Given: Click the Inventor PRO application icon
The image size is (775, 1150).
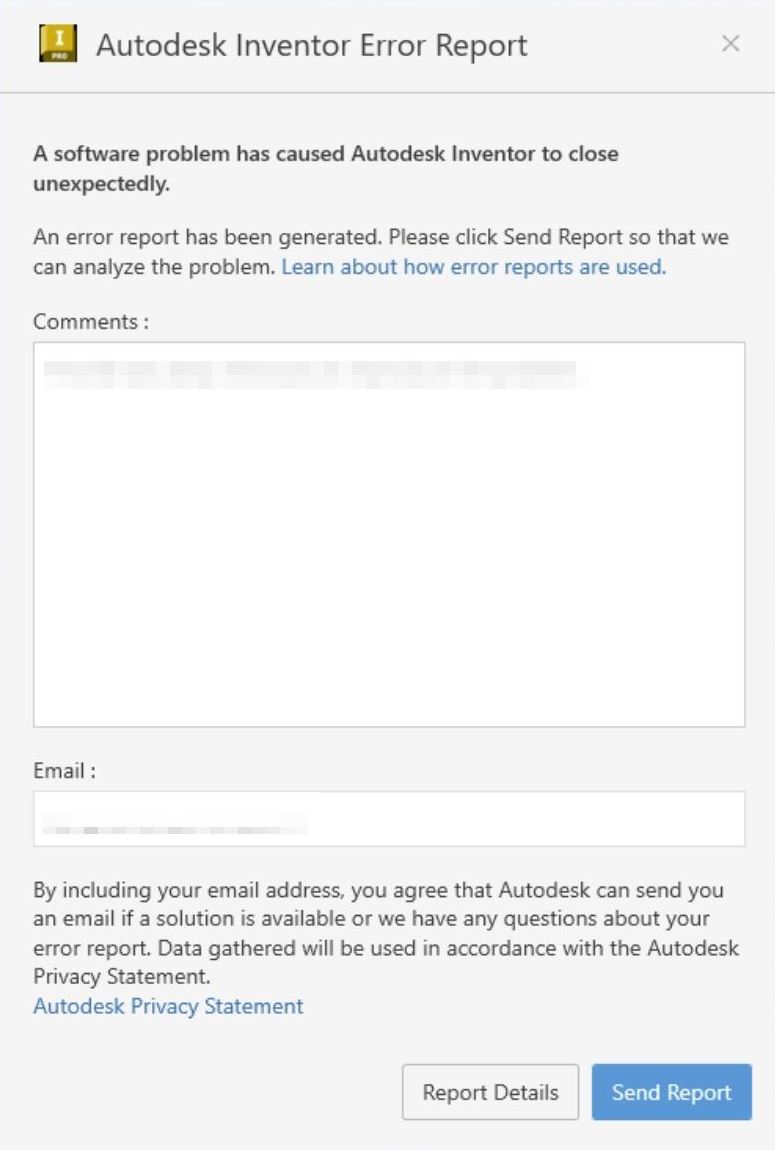Looking at the screenshot, I should [58, 45].
